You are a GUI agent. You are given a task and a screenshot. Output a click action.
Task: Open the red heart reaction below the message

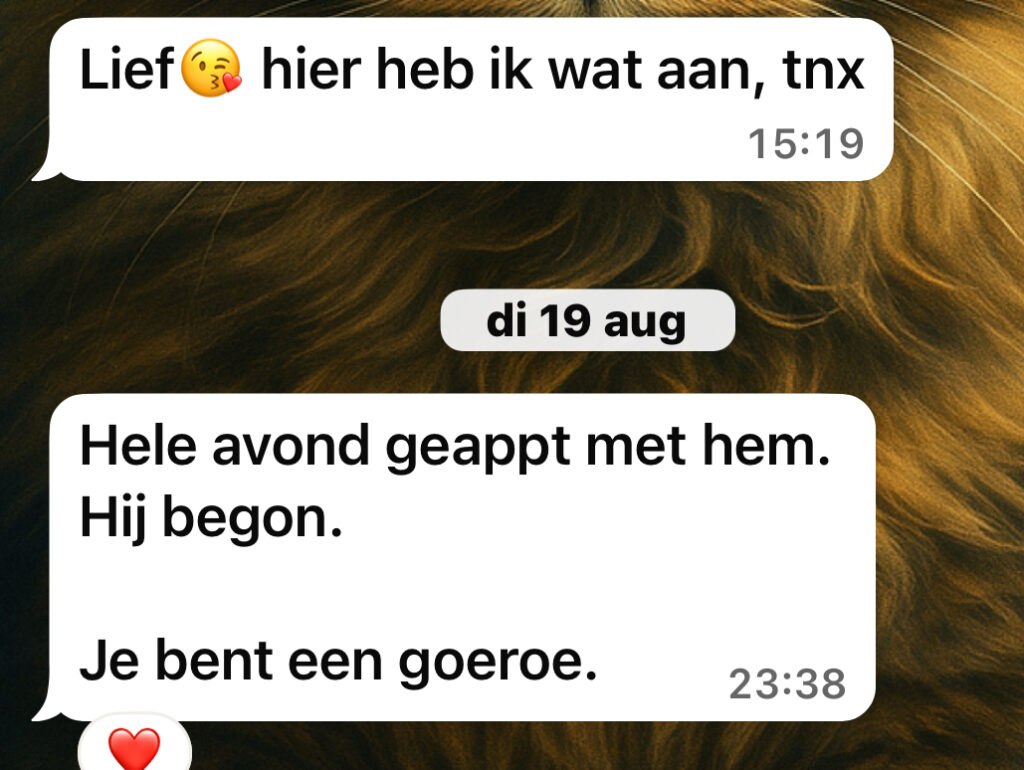click(x=135, y=745)
